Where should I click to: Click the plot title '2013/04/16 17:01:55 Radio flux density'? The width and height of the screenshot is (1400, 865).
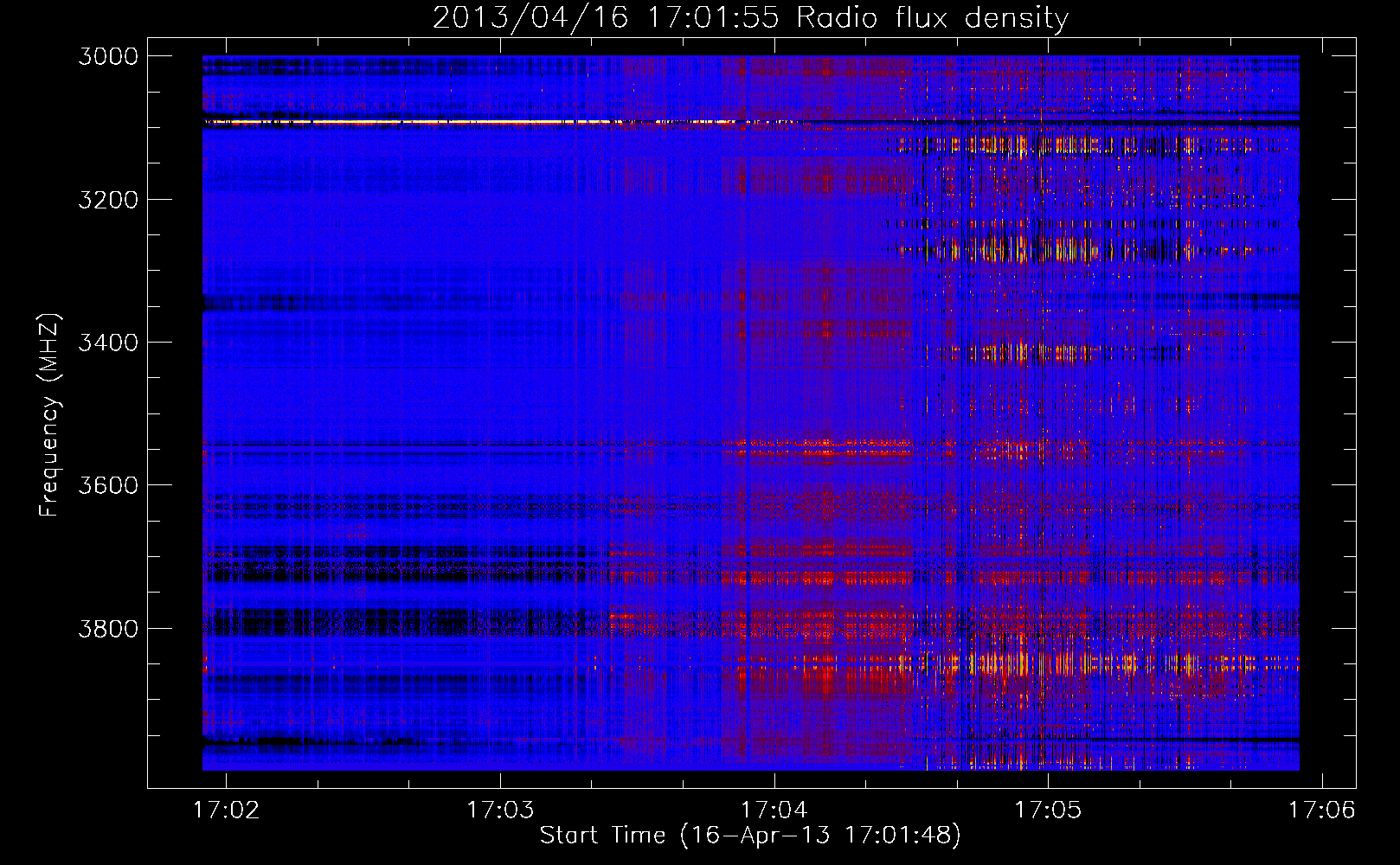click(750, 18)
